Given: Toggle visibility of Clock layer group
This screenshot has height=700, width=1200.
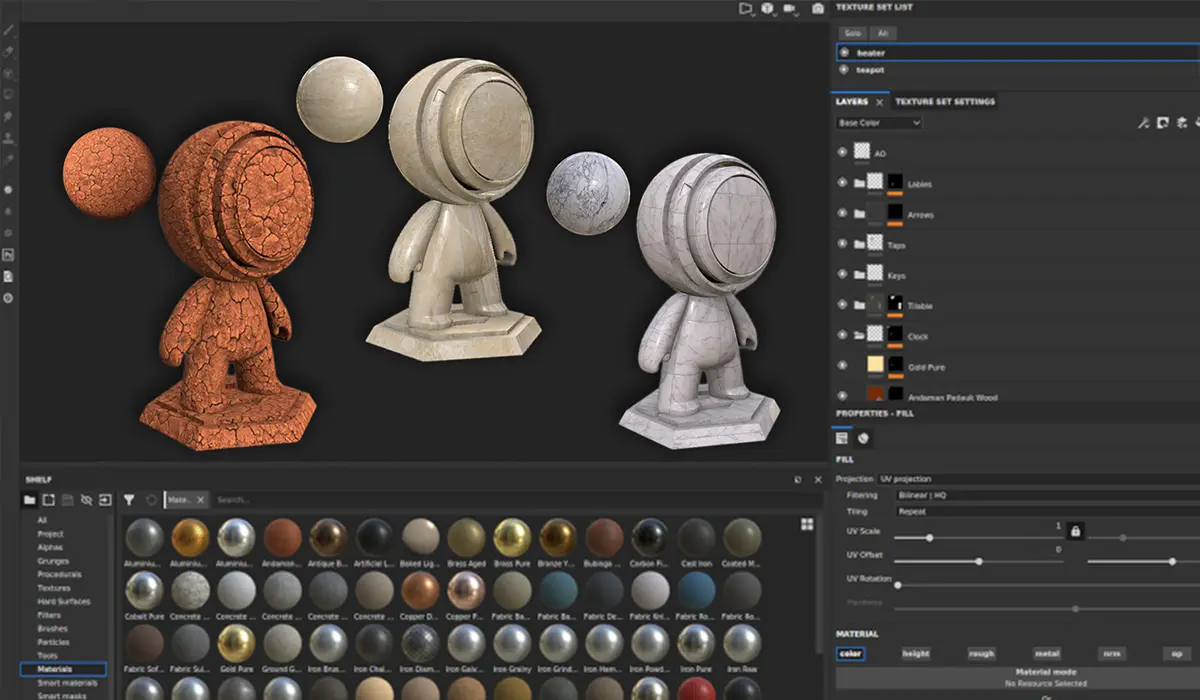Looking at the screenshot, I should 842,336.
